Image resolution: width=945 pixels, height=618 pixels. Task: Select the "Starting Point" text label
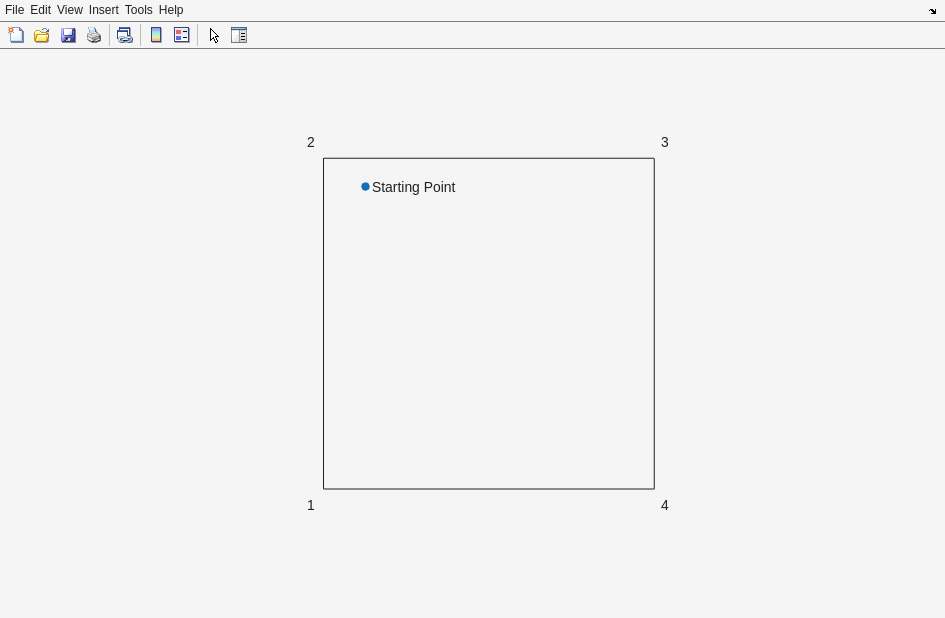[x=413, y=187]
